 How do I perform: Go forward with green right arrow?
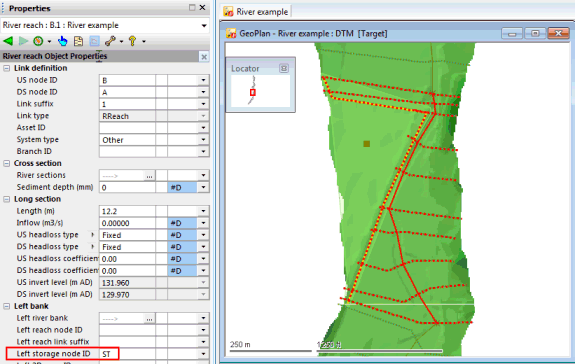tap(23, 41)
